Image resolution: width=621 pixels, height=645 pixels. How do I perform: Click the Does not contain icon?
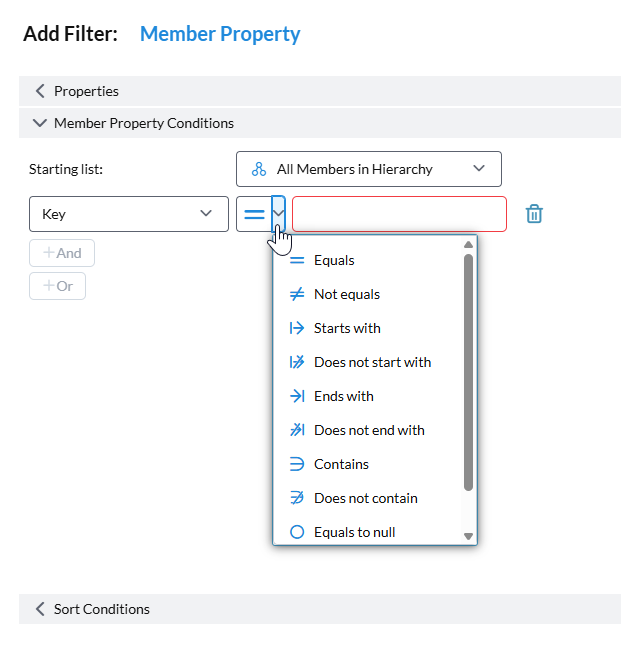(296, 498)
